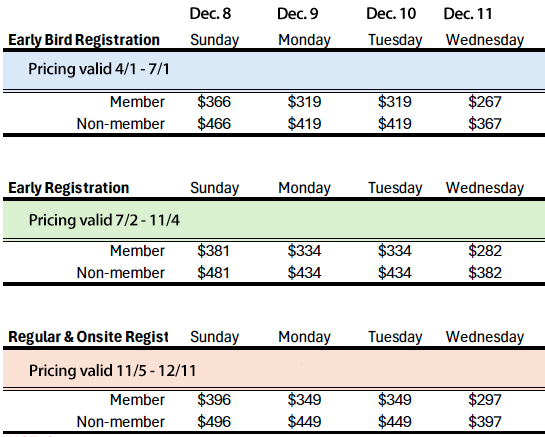Click Regular Non-member Wednesday price $397
This screenshot has height=437, width=545.
(485, 422)
